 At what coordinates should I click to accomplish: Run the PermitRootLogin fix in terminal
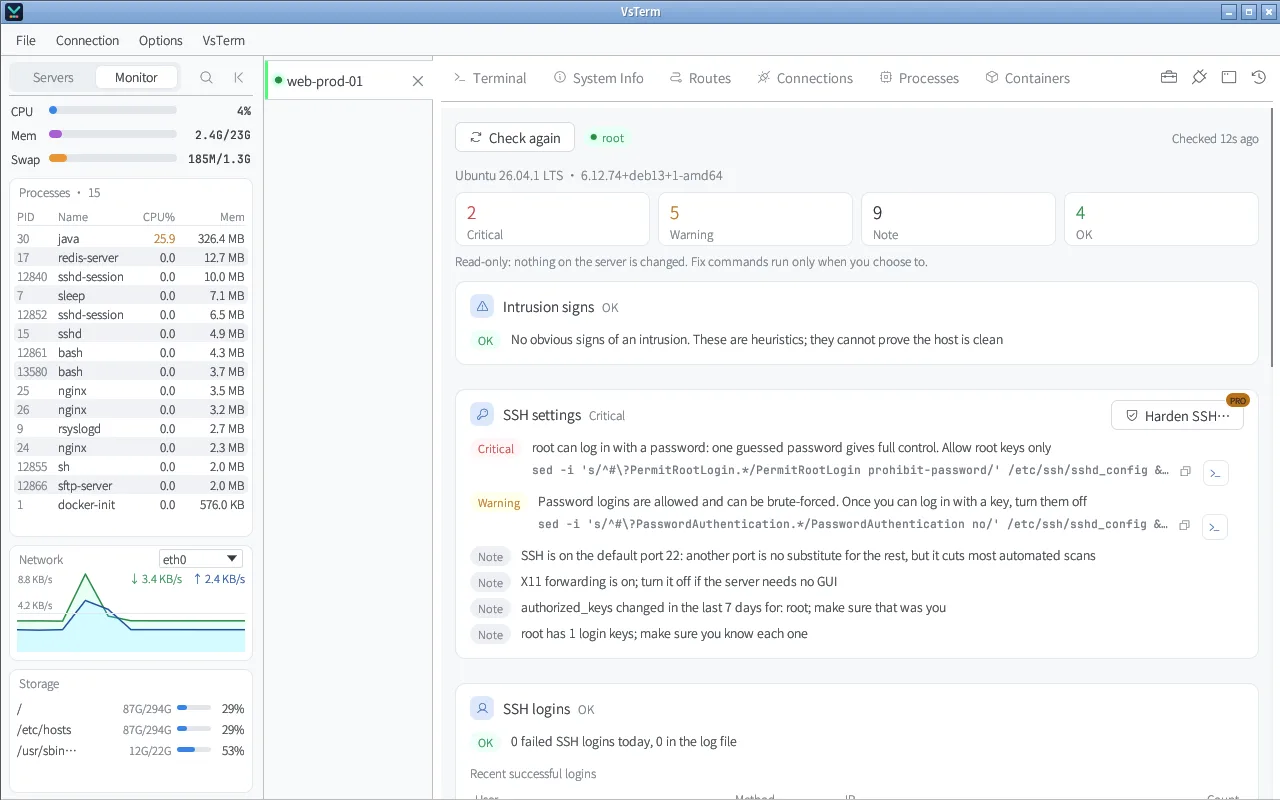[x=1215, y=473]
